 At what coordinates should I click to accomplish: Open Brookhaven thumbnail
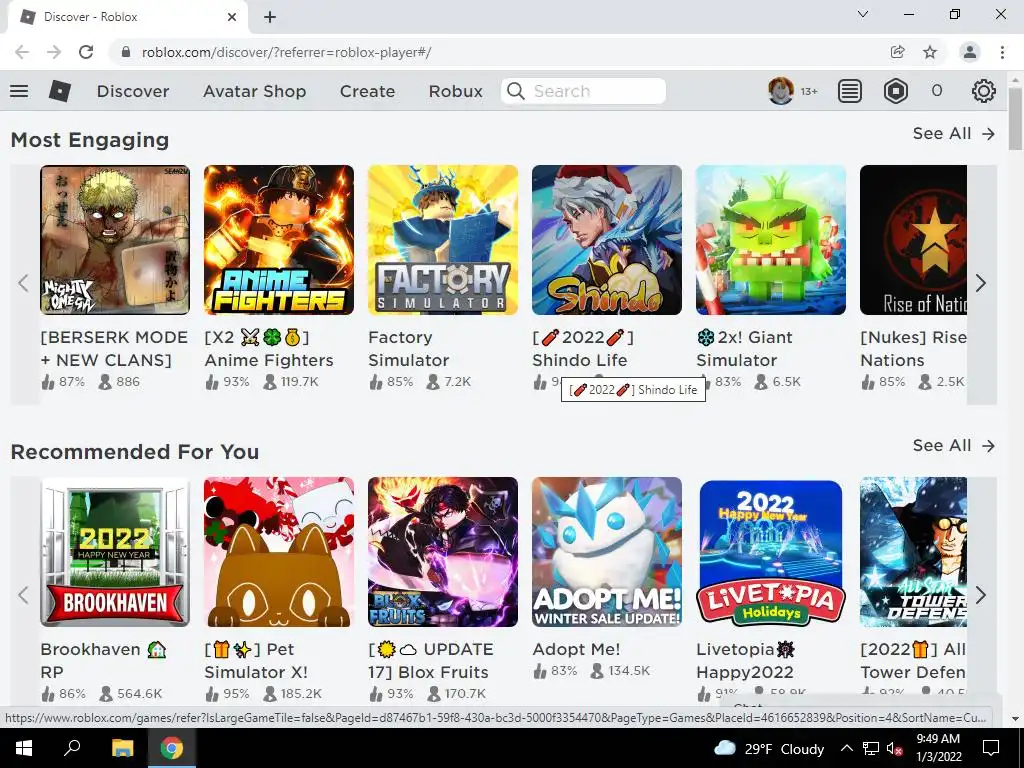(115, 552)
